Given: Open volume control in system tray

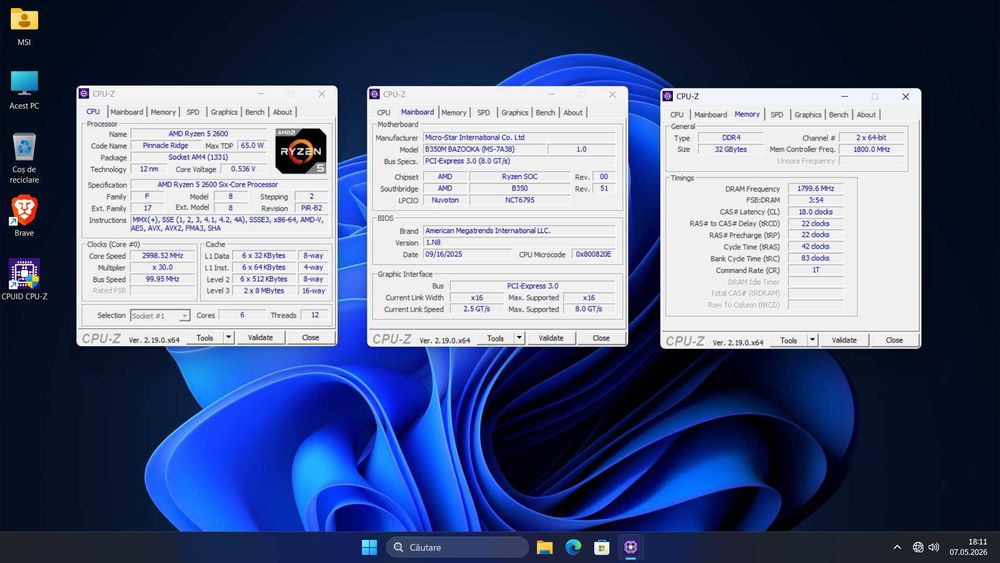Looking at the screenshot, I should point(934,547).
